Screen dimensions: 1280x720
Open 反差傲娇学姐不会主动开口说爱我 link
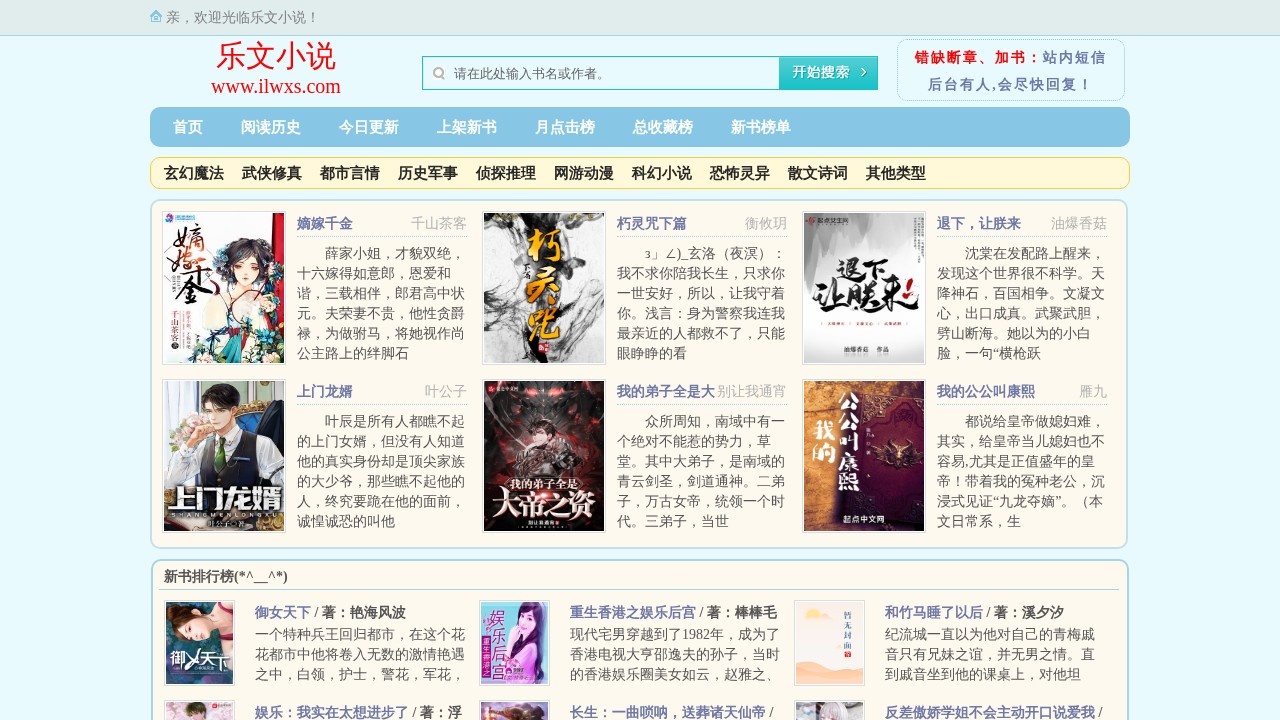click(x=990, y=712)
